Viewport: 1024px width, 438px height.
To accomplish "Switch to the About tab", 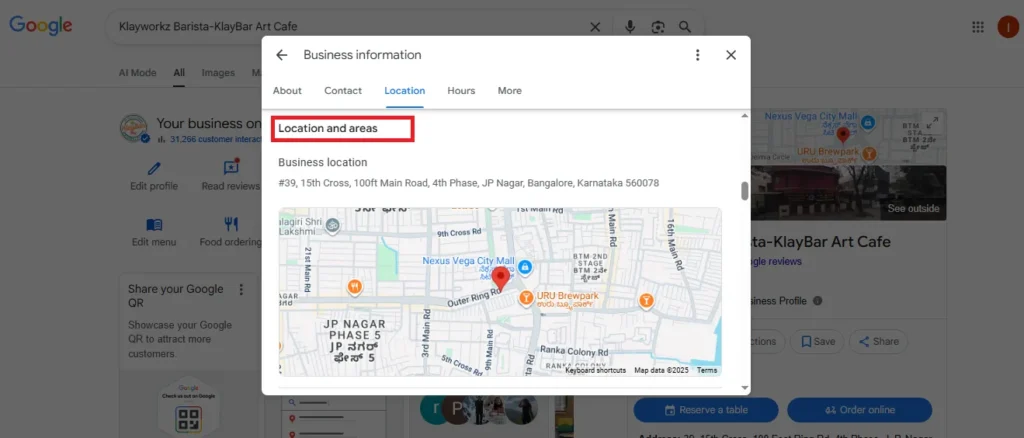I will [x=287, y=91].
